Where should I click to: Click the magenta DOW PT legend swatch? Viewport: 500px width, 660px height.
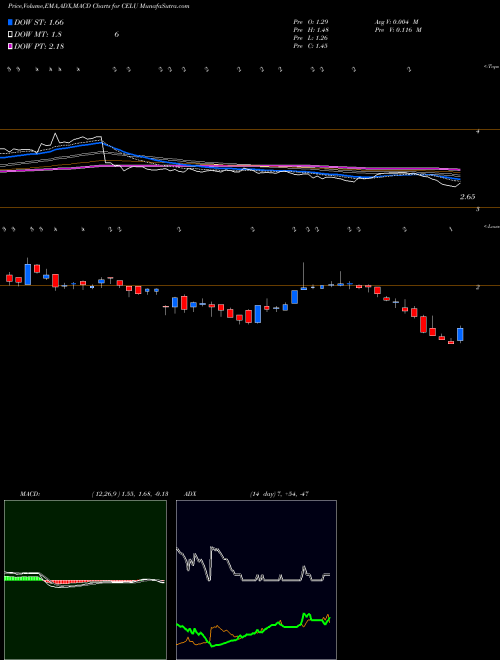tap(10, 46)
